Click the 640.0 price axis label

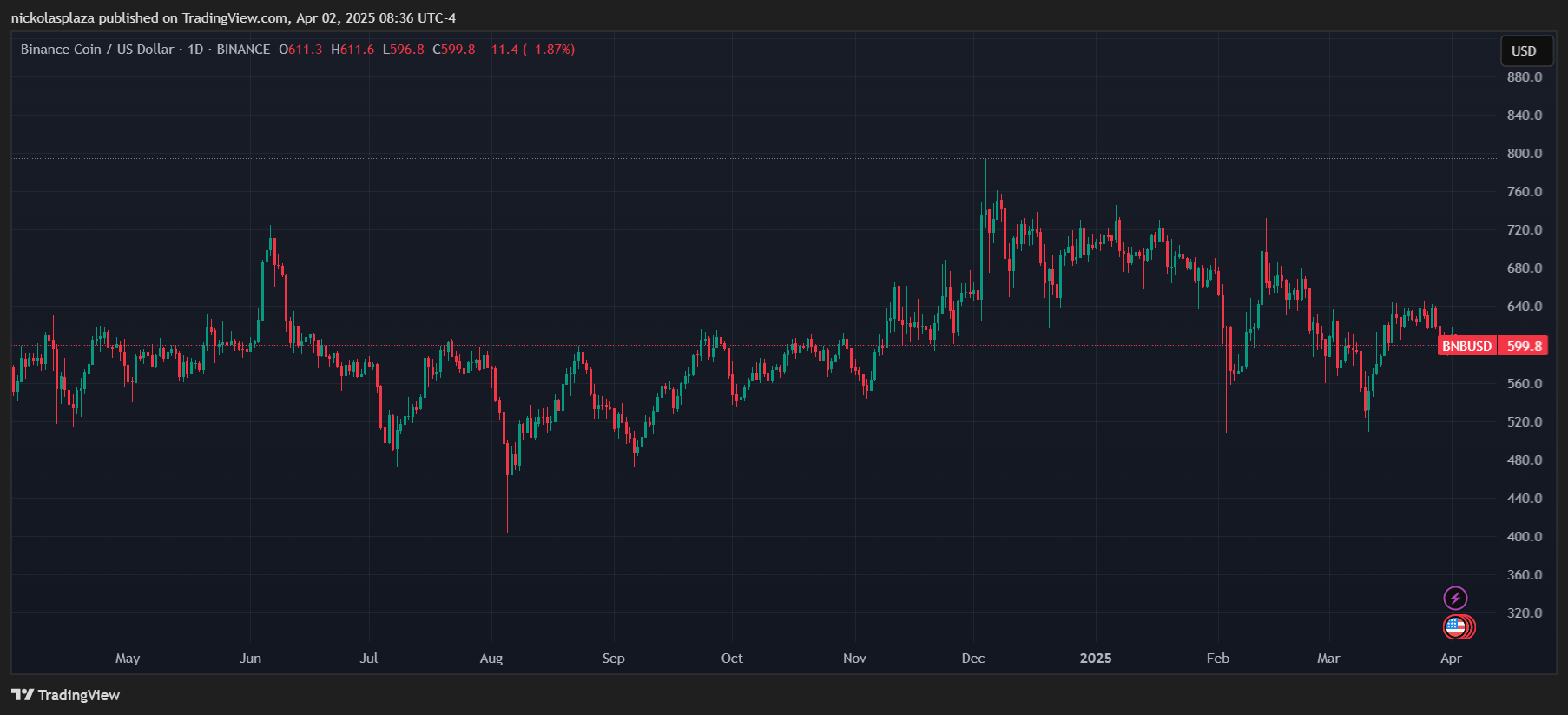pos(1525,306)
